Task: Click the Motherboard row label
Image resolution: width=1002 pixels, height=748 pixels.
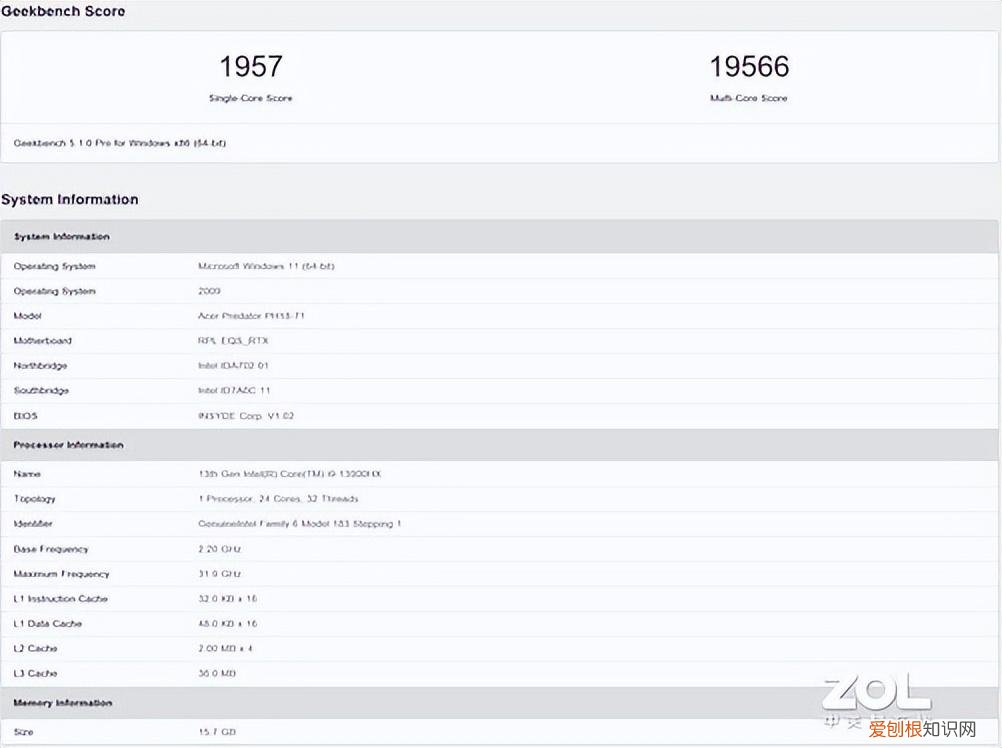Action: click(43, 341)
